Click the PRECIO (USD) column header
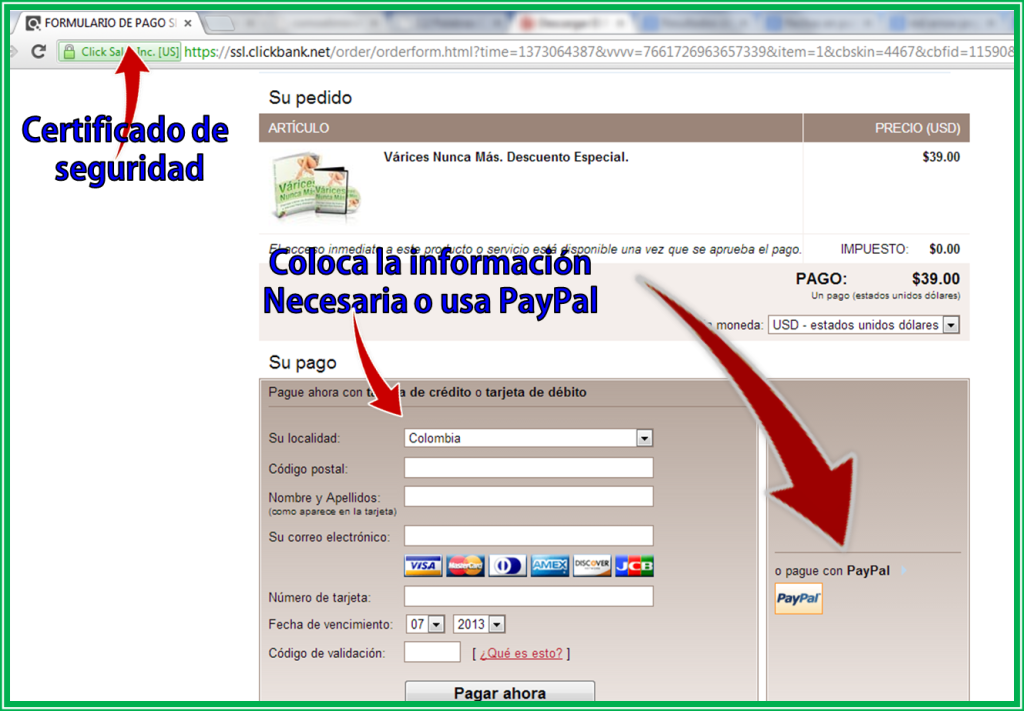This screenshot has height=711, width=1024. (x=917, y=128)
